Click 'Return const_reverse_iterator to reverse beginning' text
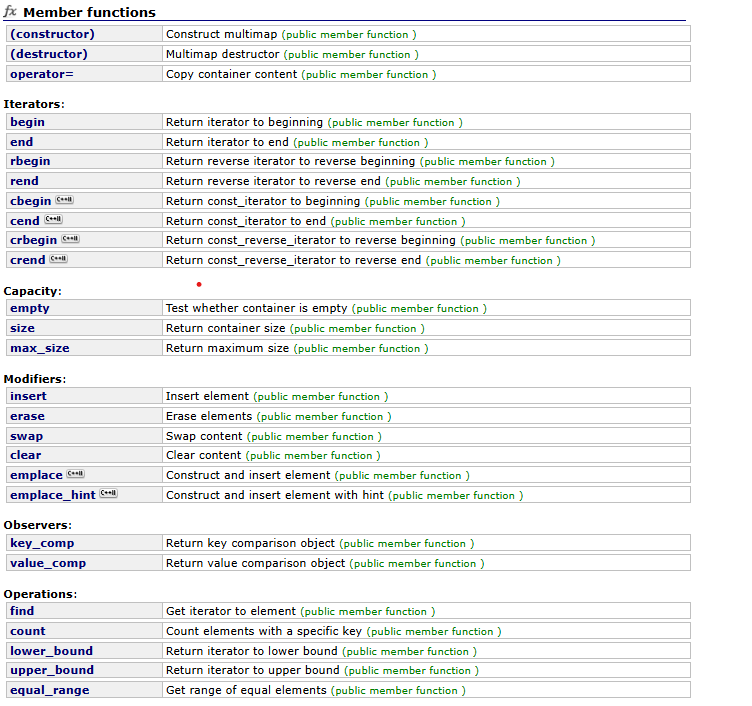 click(311, 240)
